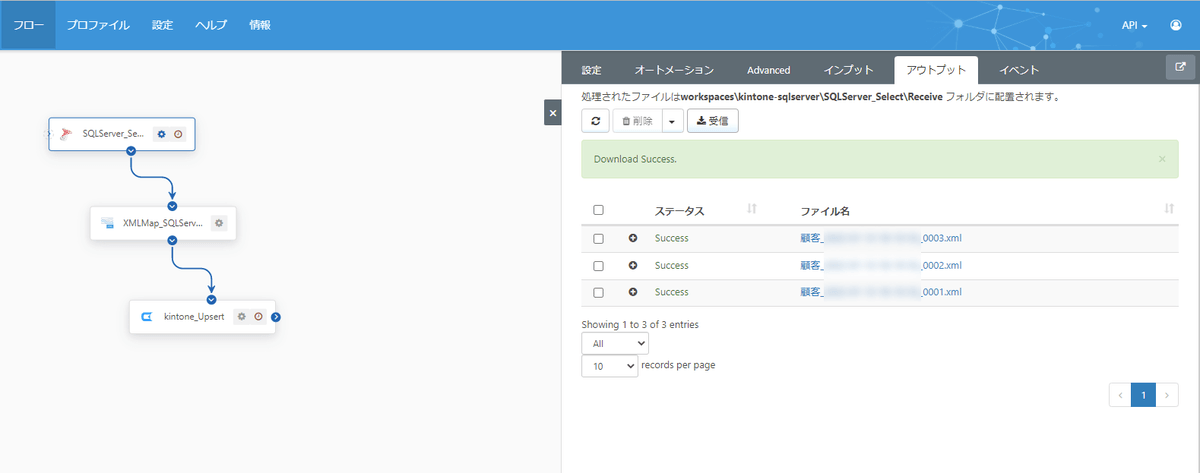Click next page arrow in pagination

click(x=1167, y=395)
